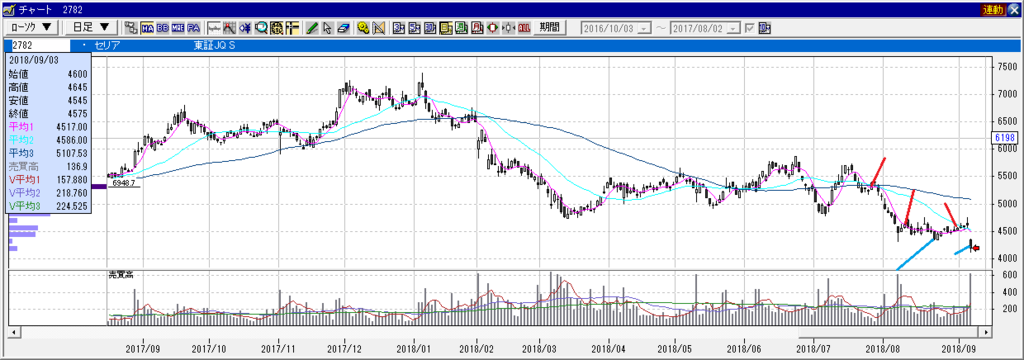
Task: Click the icon right of the date checkbox
Action: click(765, 28)
